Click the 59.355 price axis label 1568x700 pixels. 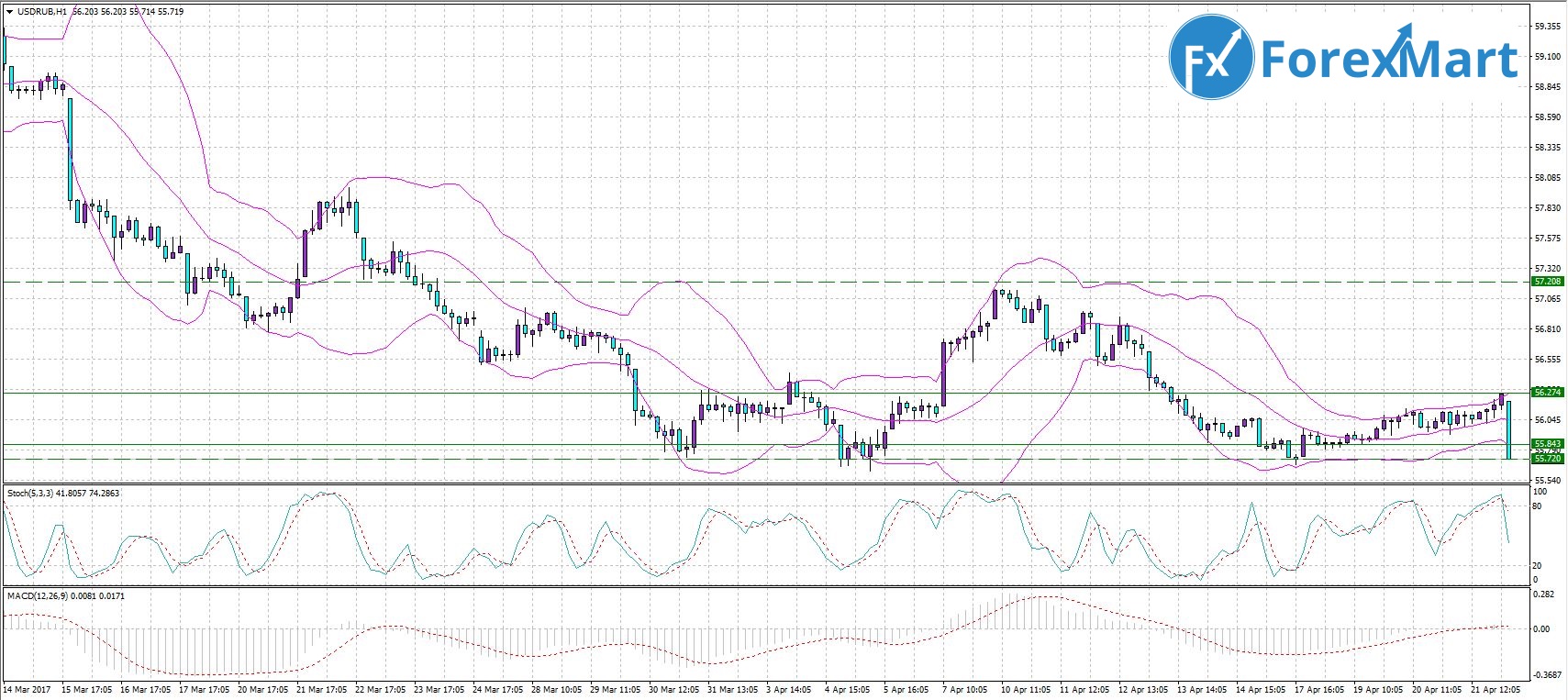1548,27
